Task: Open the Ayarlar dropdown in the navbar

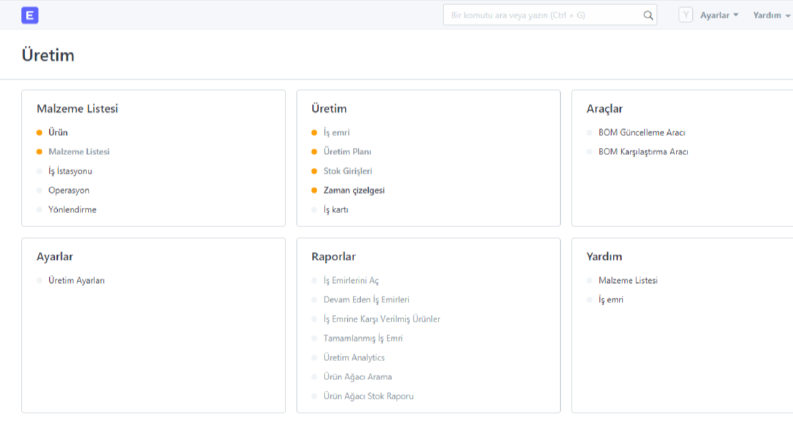Action: [x=719, y=15]
